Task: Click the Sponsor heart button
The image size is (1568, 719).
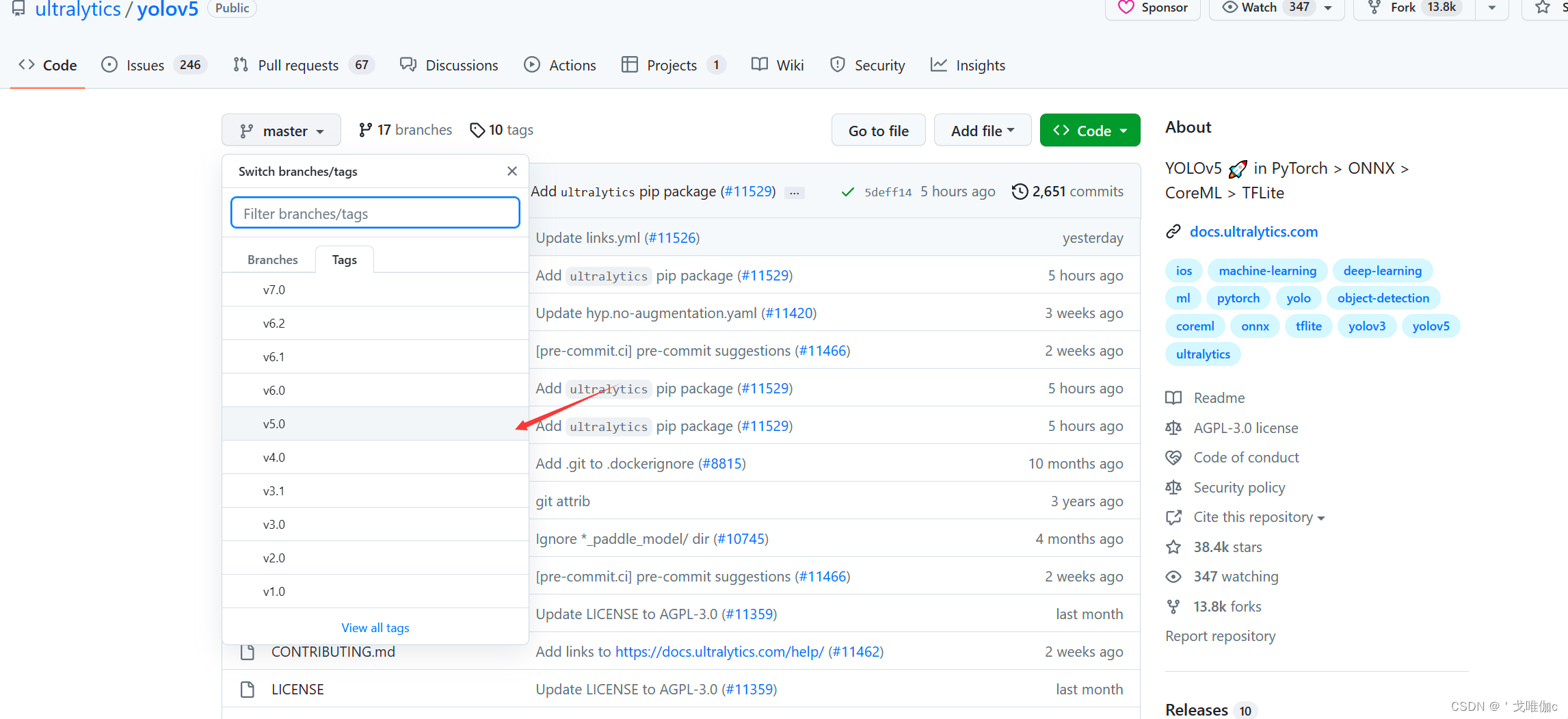Action: point(1153,8)
